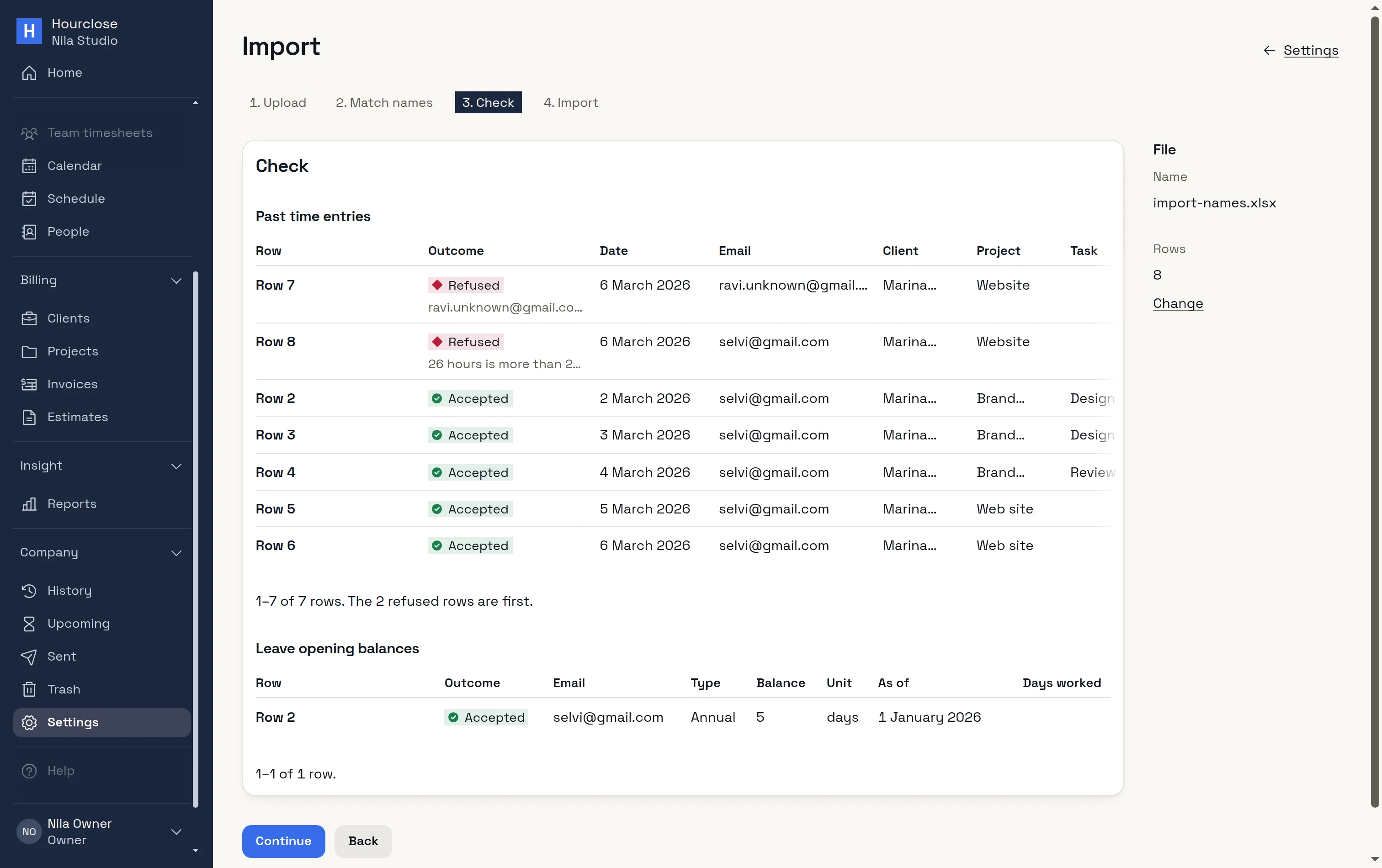The height and width of the screenshot is (868, 1382).
Task: Collapse the Billing section
Action: [176, 281]
